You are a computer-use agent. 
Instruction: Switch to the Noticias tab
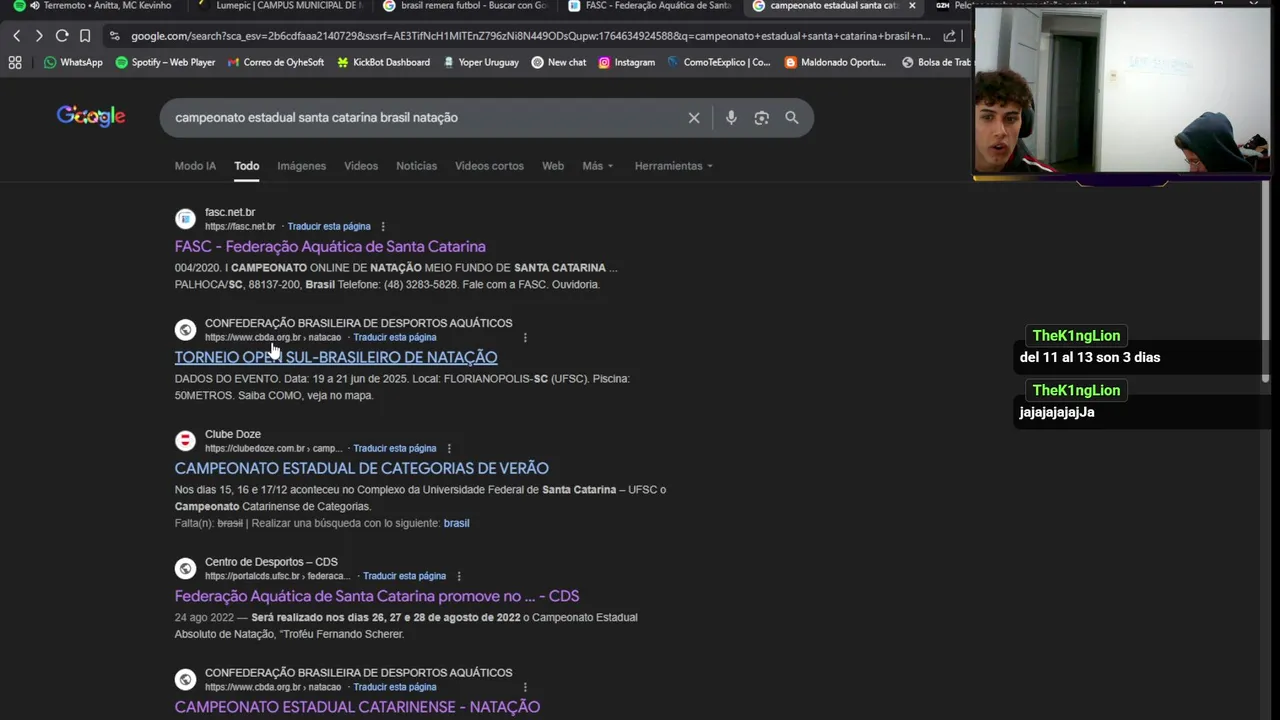pos(416,166)
